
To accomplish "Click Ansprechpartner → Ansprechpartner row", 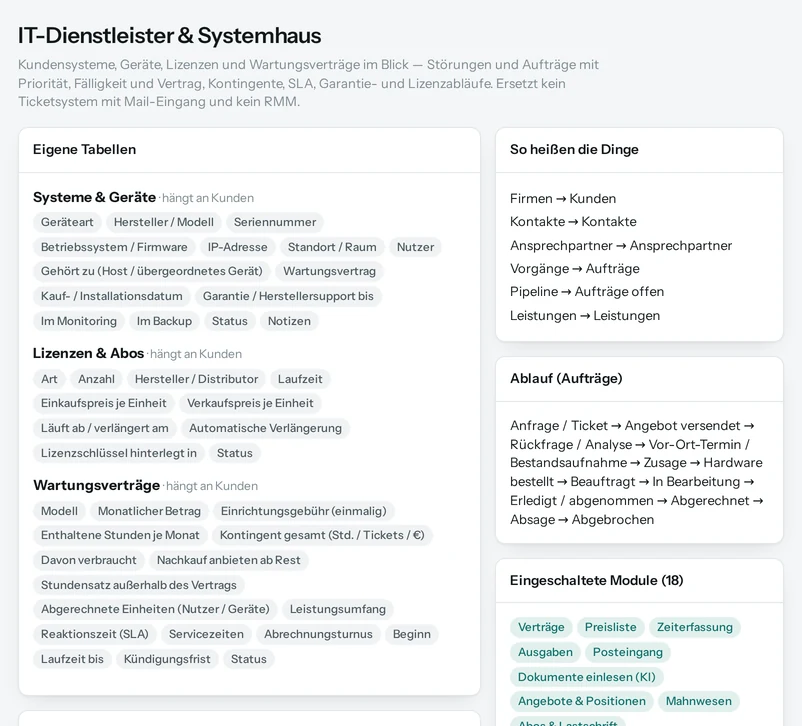I will click(621, 246).
